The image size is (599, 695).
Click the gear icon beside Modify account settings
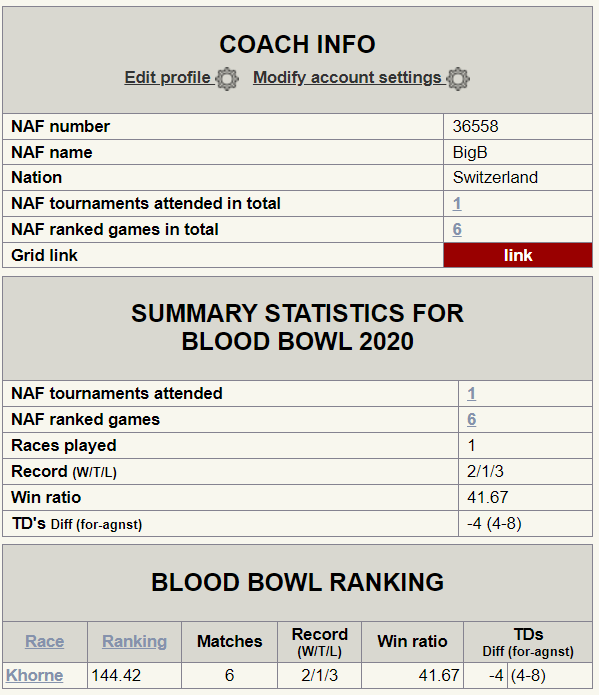[x=458, y=79]
